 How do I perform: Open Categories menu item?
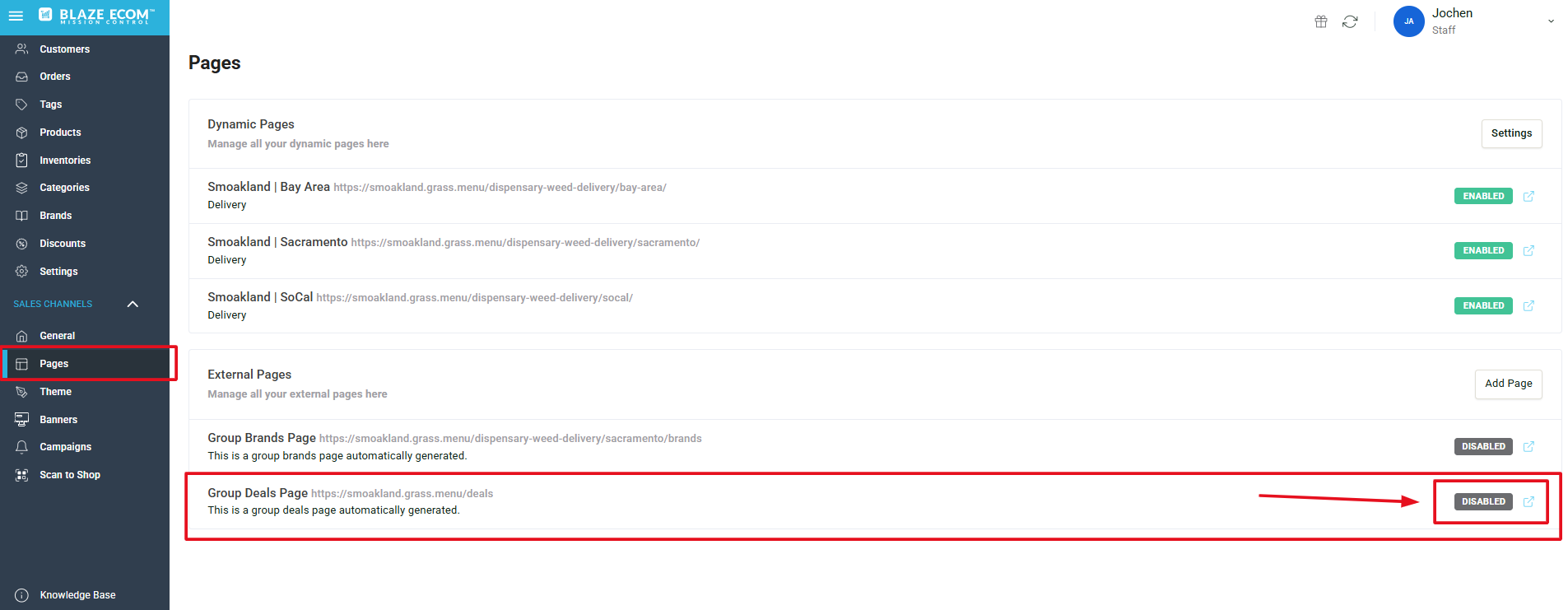tap(85, 188)
